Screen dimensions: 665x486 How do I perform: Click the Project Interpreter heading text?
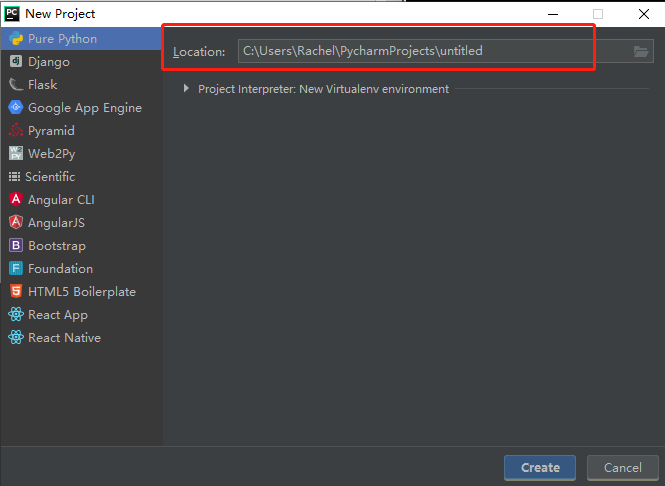pos(323,89)
